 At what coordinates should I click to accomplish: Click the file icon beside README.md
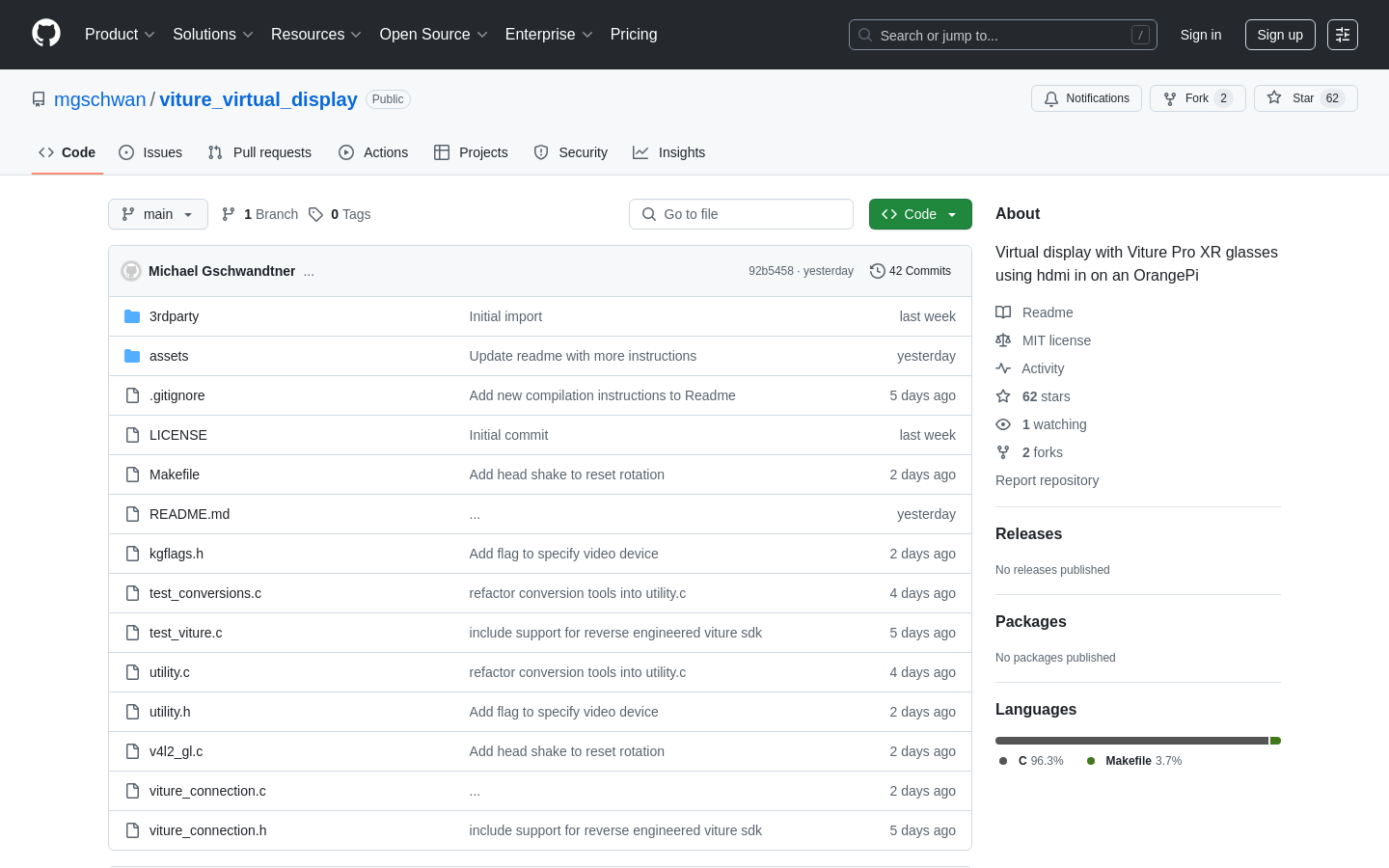[x=132, y=514]
